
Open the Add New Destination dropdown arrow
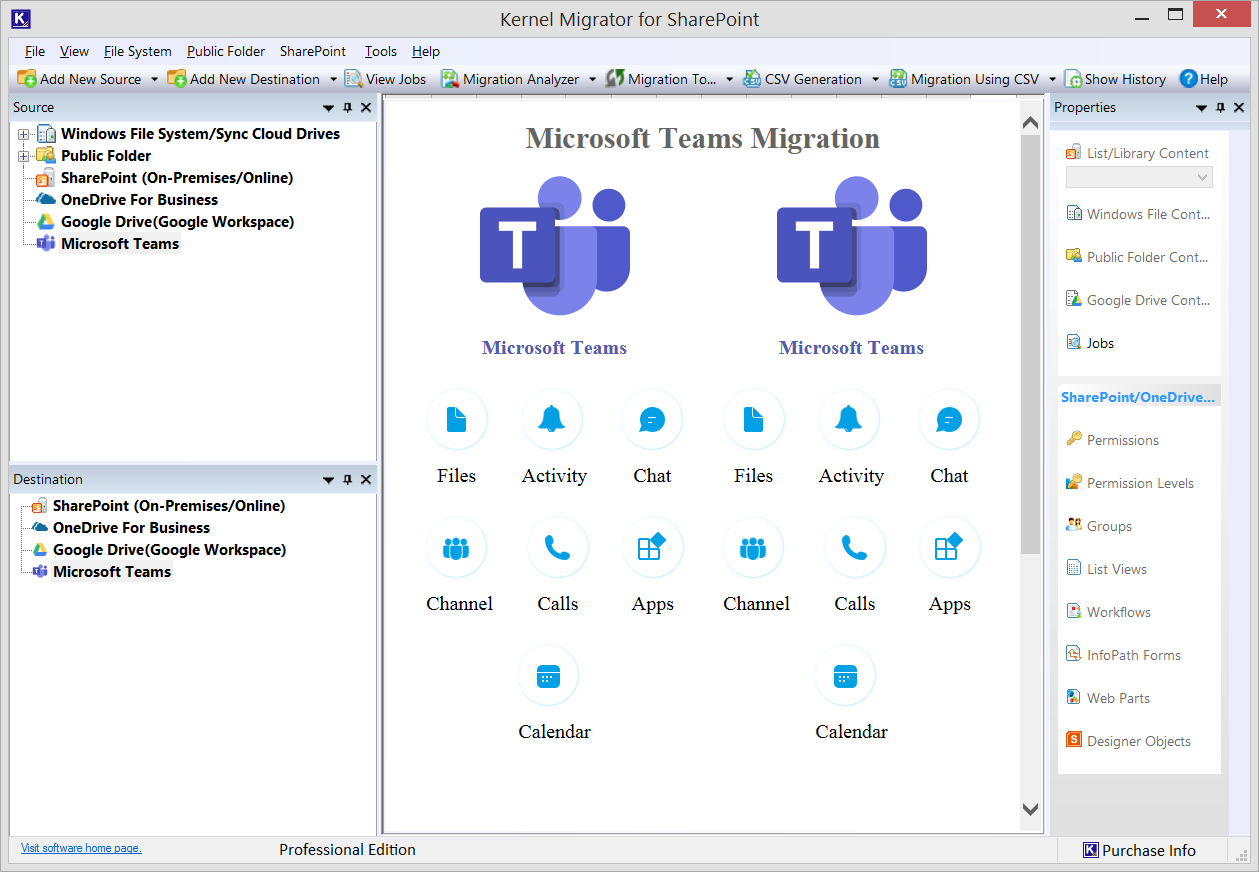click(x=333, y=80)
